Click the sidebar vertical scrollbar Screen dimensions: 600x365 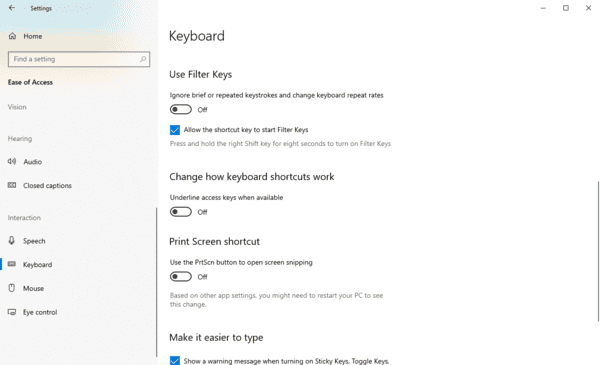tap(157, 282)
